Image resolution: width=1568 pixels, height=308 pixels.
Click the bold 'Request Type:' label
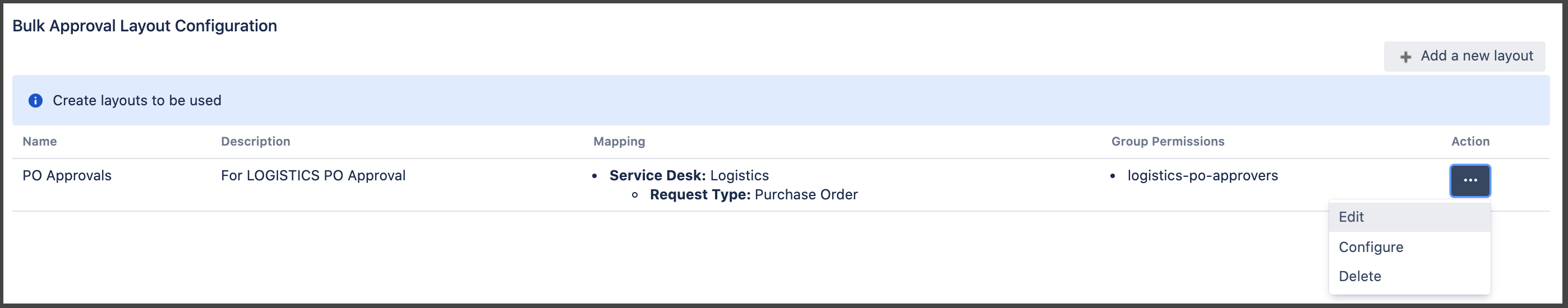tap(700, 194)
